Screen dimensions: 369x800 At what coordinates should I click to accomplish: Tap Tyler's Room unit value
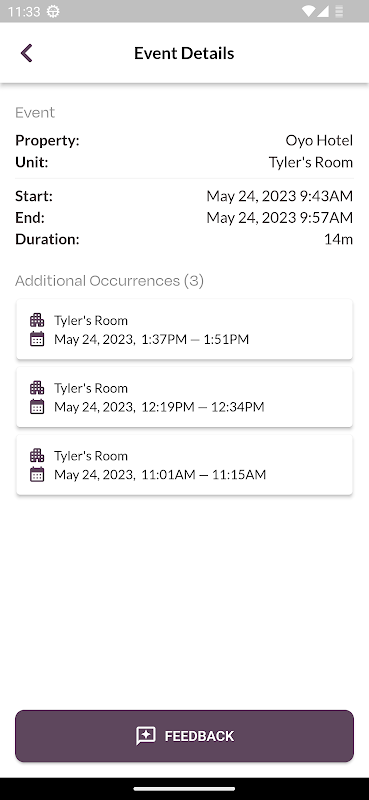pos(311,162)
